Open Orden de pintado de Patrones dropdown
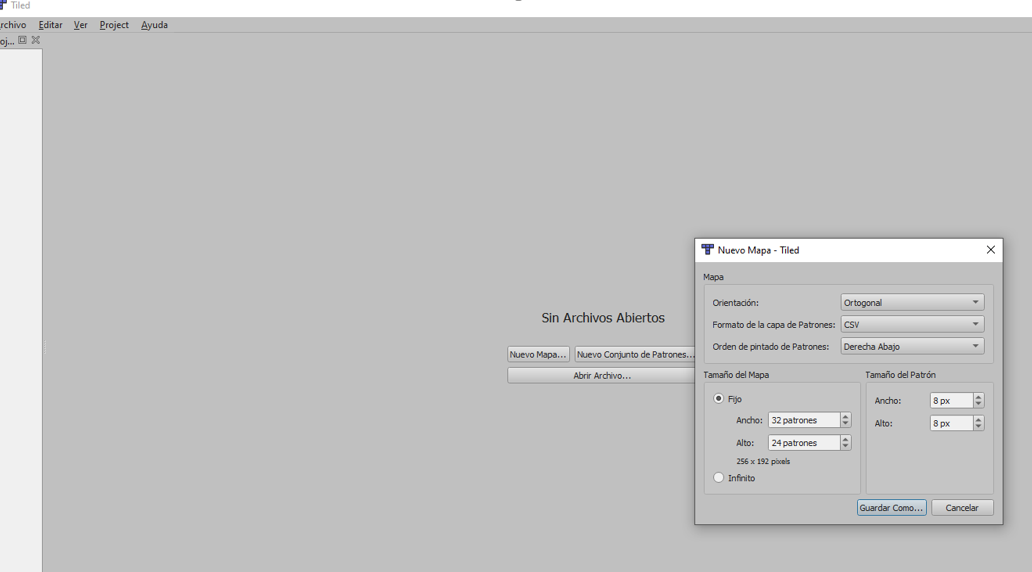 (x=912, y=346)
